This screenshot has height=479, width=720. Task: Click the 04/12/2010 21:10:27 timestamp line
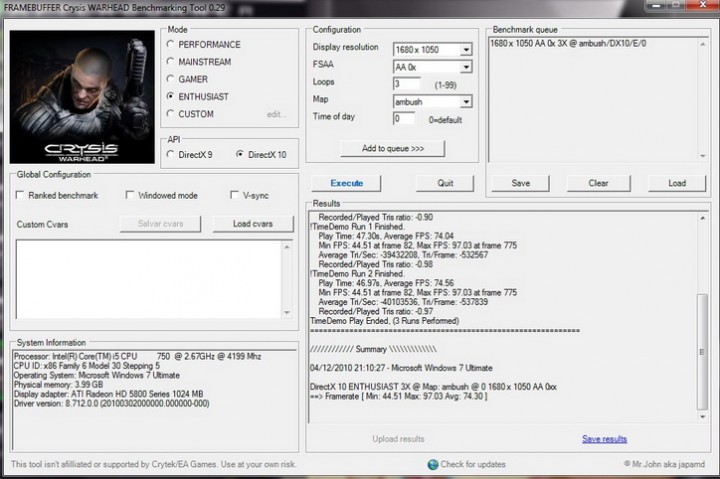click(401, 368)
